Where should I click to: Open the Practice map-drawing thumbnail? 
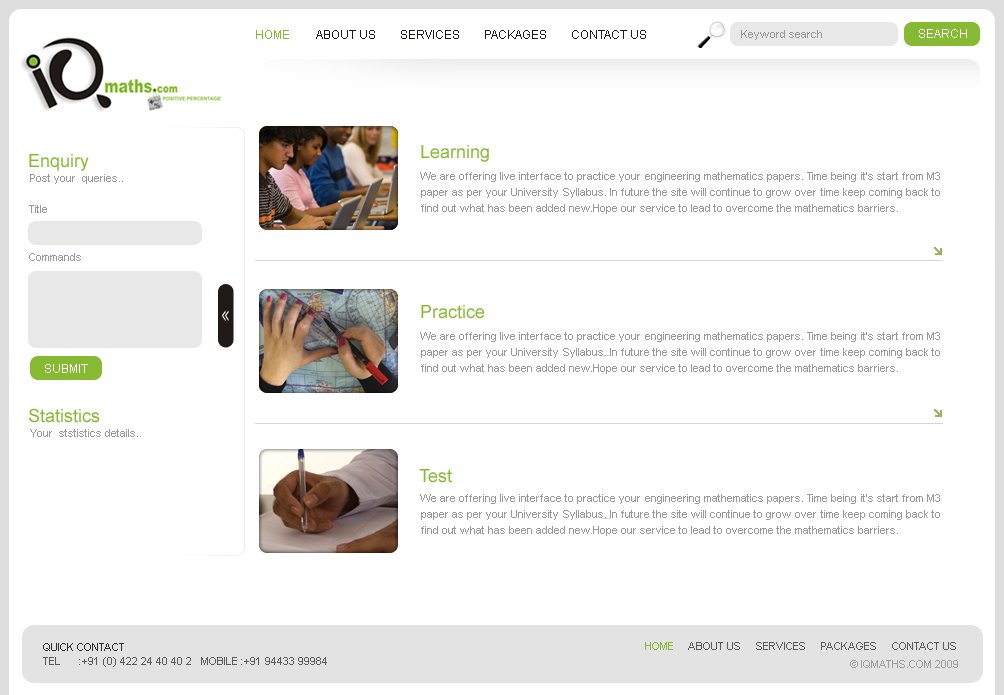coord(328,341)
